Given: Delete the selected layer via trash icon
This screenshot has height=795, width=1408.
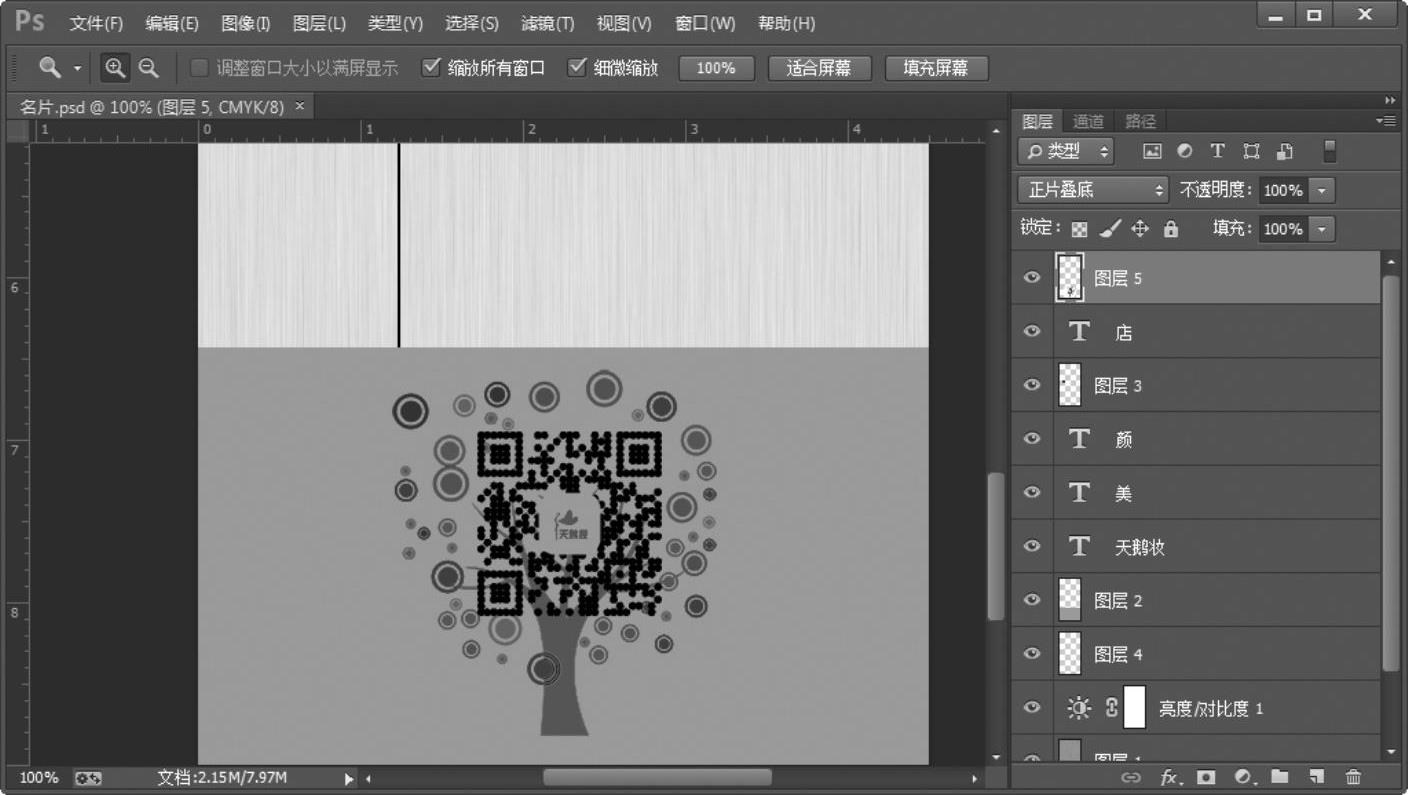Looking at the screenshot, I should coord(1353,777).
